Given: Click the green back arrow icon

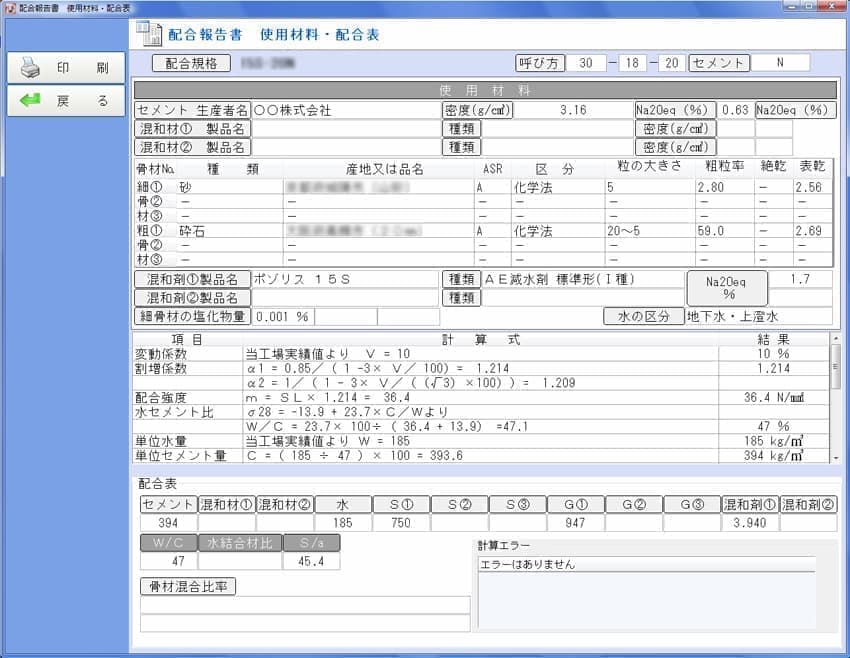Looking at the screenshot, I should click(31, 101).
